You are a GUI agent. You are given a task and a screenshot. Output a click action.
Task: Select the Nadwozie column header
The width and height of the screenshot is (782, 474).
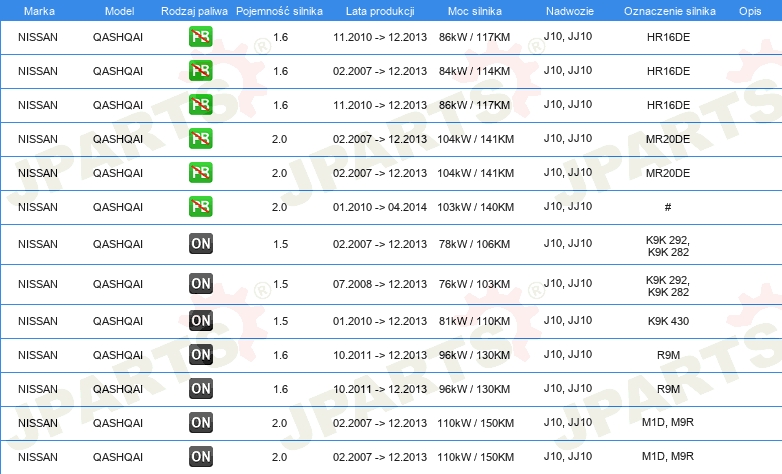[570, 11]
